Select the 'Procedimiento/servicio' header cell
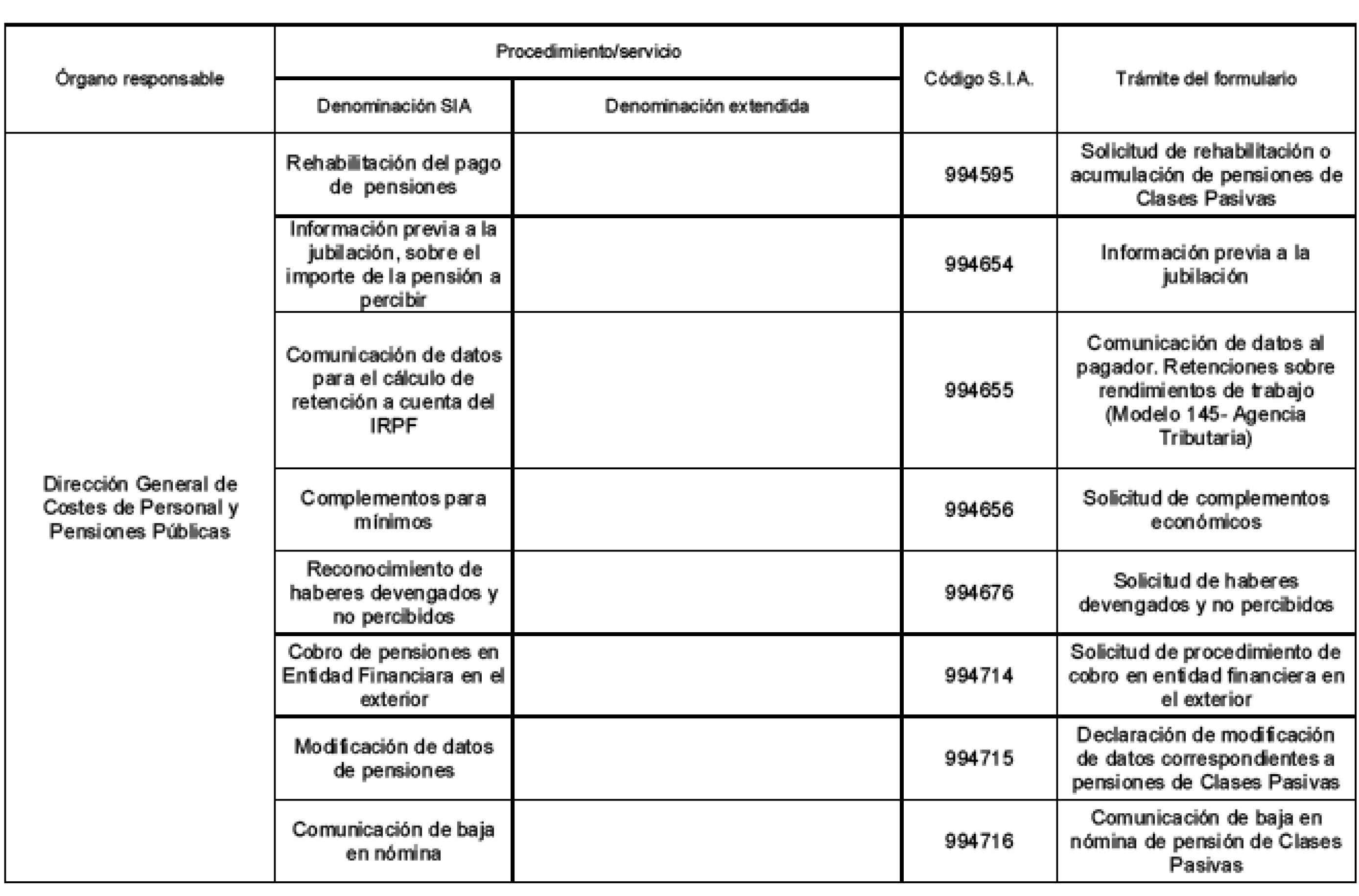Viewport: 1359px width, 896px height. pyautogui.click(x=588, y=51)
